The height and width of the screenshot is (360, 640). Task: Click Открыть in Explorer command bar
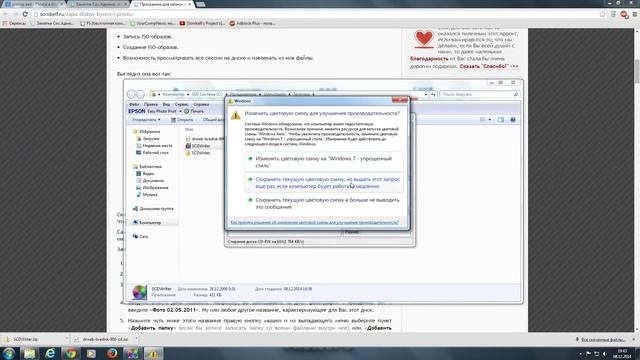click(182, 120)
